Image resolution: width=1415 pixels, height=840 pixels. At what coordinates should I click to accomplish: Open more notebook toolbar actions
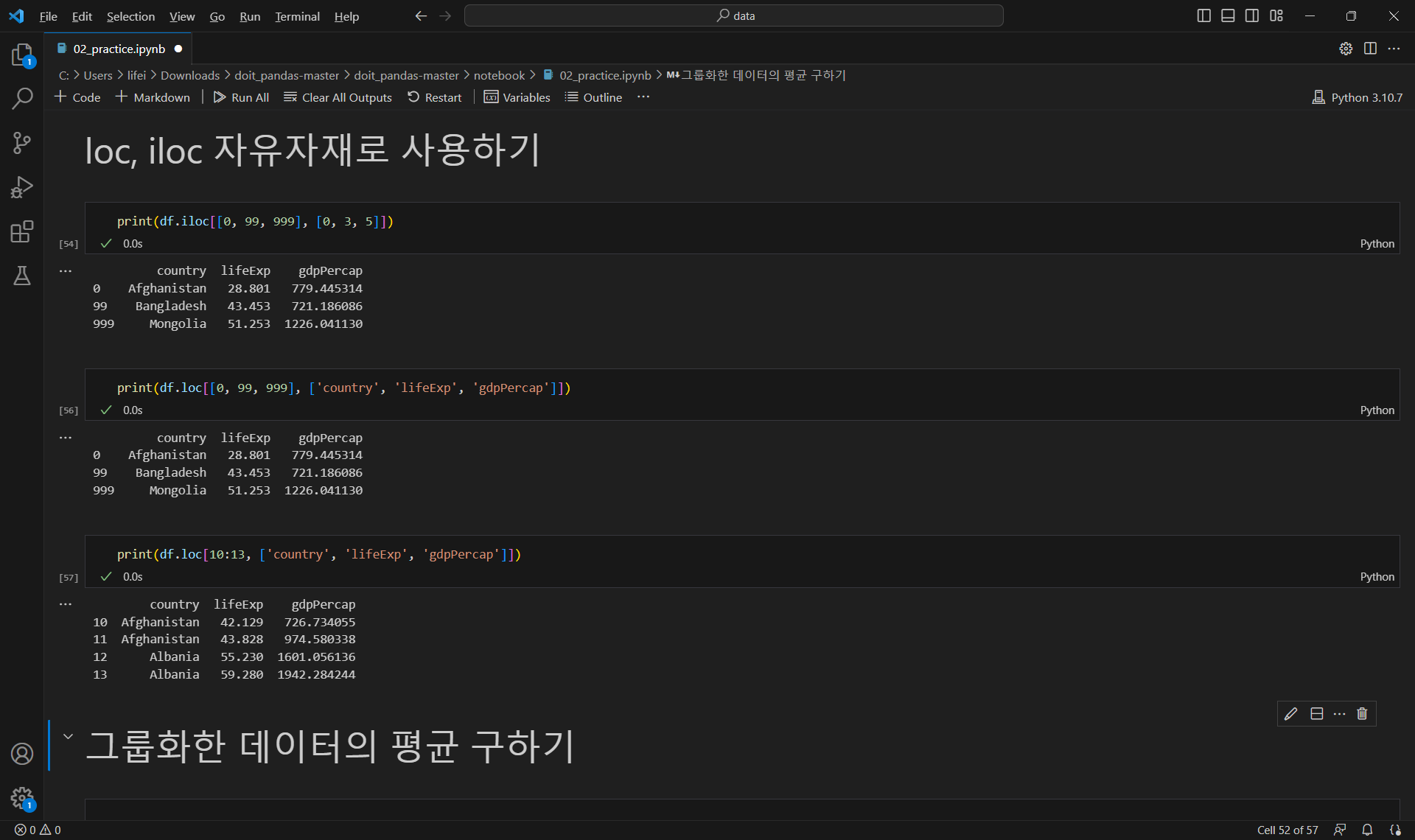point(643,97)
